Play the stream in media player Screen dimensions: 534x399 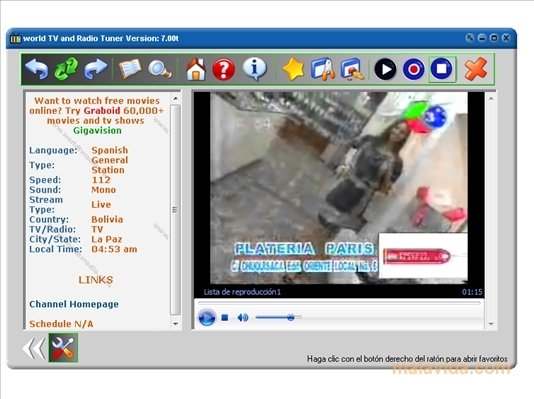[207, 318]
